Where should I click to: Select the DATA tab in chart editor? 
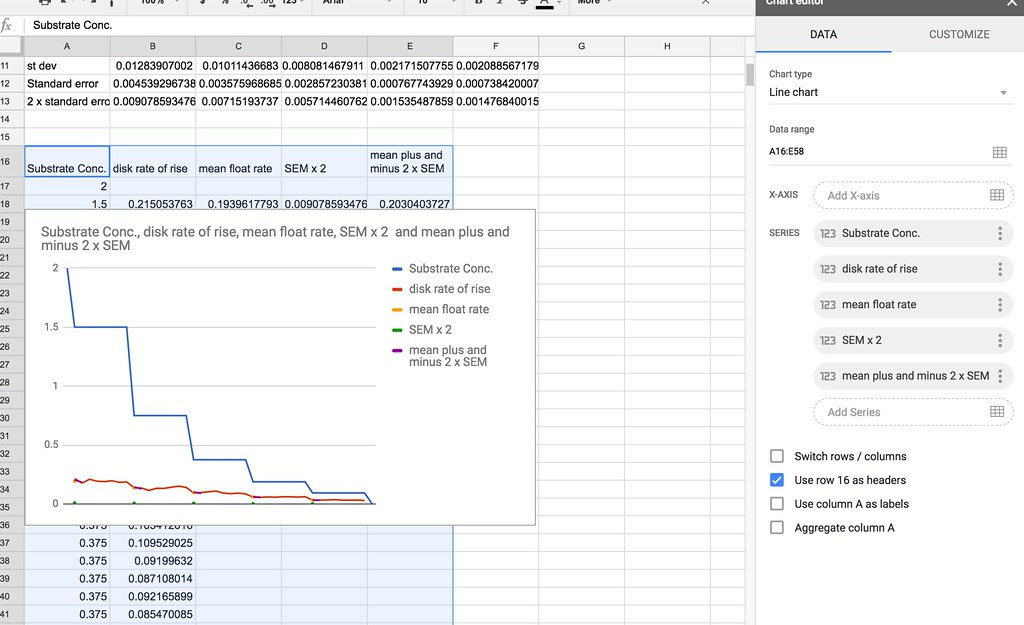coord(823,34)
